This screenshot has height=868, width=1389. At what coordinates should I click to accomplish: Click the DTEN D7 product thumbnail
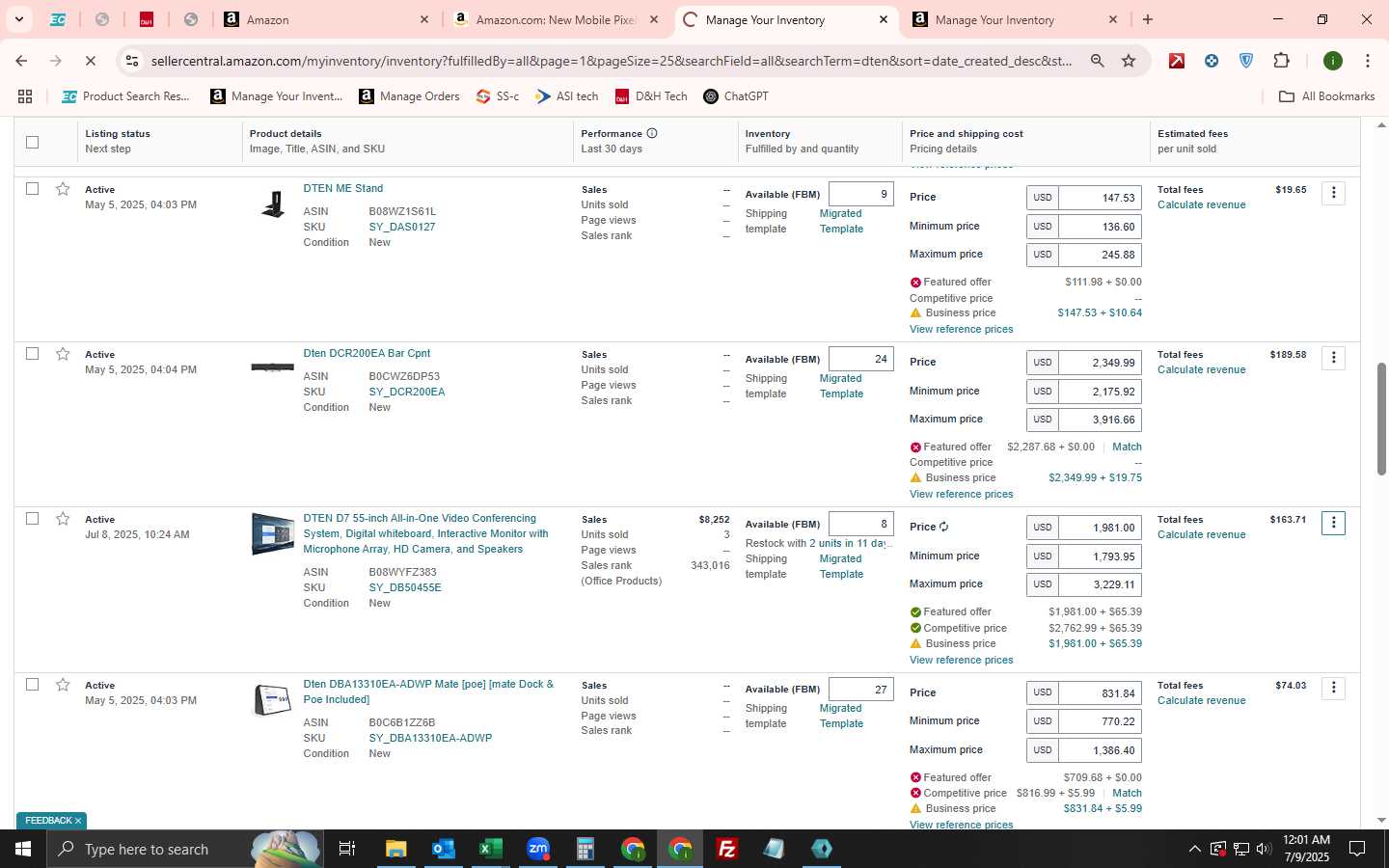coord(272,533)
